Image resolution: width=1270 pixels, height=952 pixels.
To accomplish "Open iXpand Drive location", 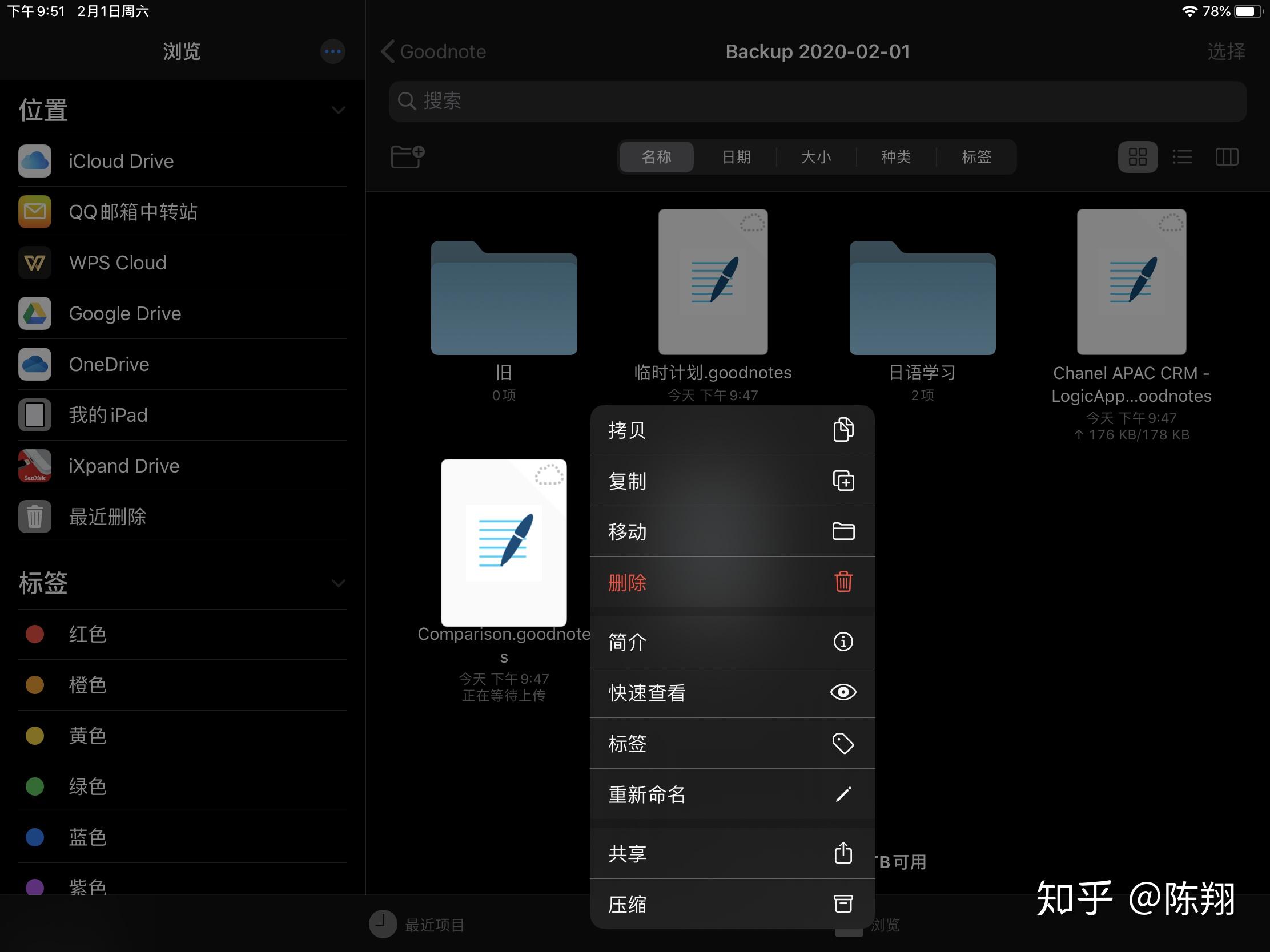I will point(123,466).
